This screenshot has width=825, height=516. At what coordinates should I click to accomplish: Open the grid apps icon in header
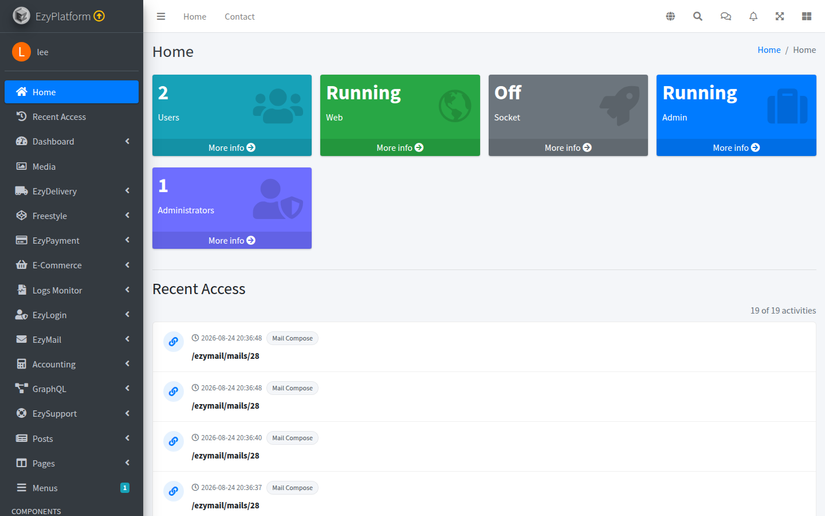click(807, 16)
